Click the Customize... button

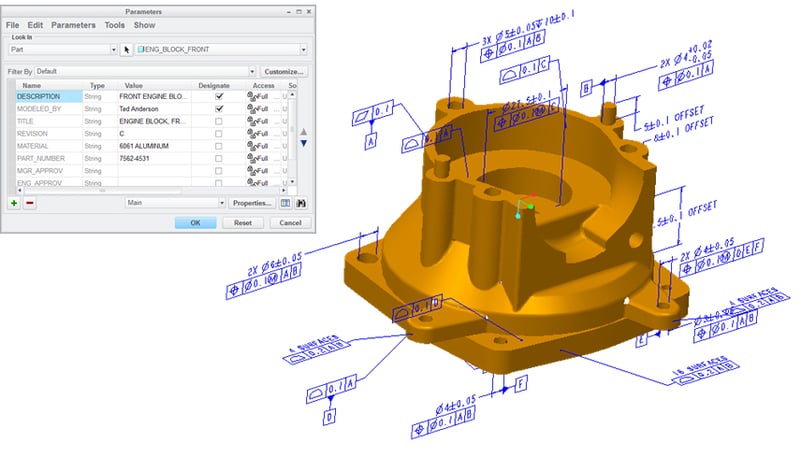tap(284, 72)
